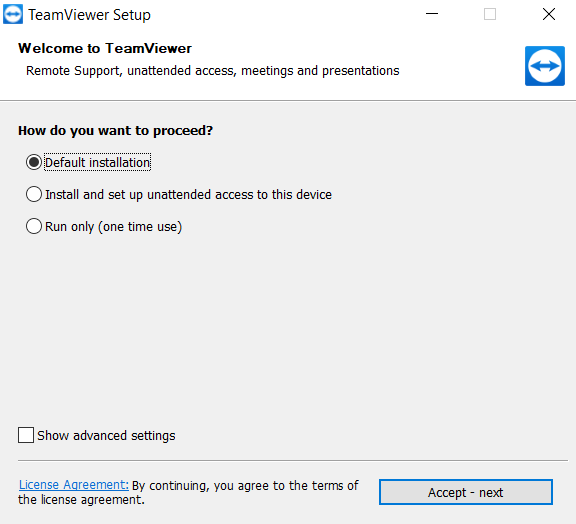
Task: Click the large TeamViewer logo in header
Action: click(544, 66)
